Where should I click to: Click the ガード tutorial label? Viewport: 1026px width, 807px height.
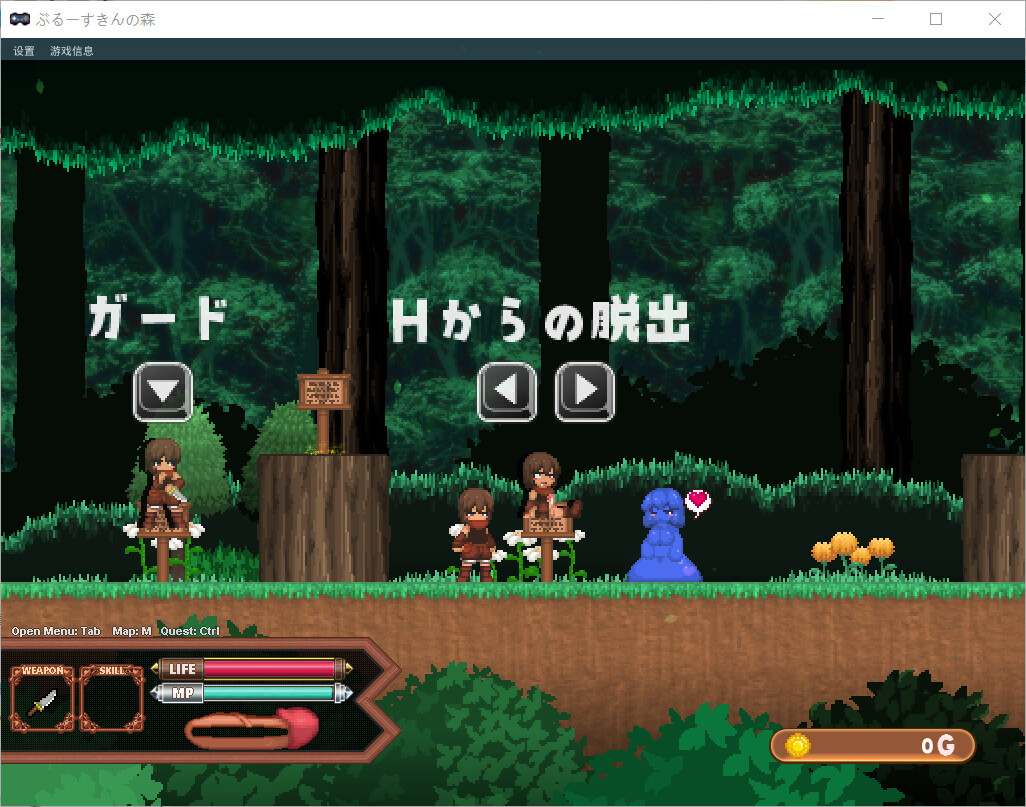(159, 321)
